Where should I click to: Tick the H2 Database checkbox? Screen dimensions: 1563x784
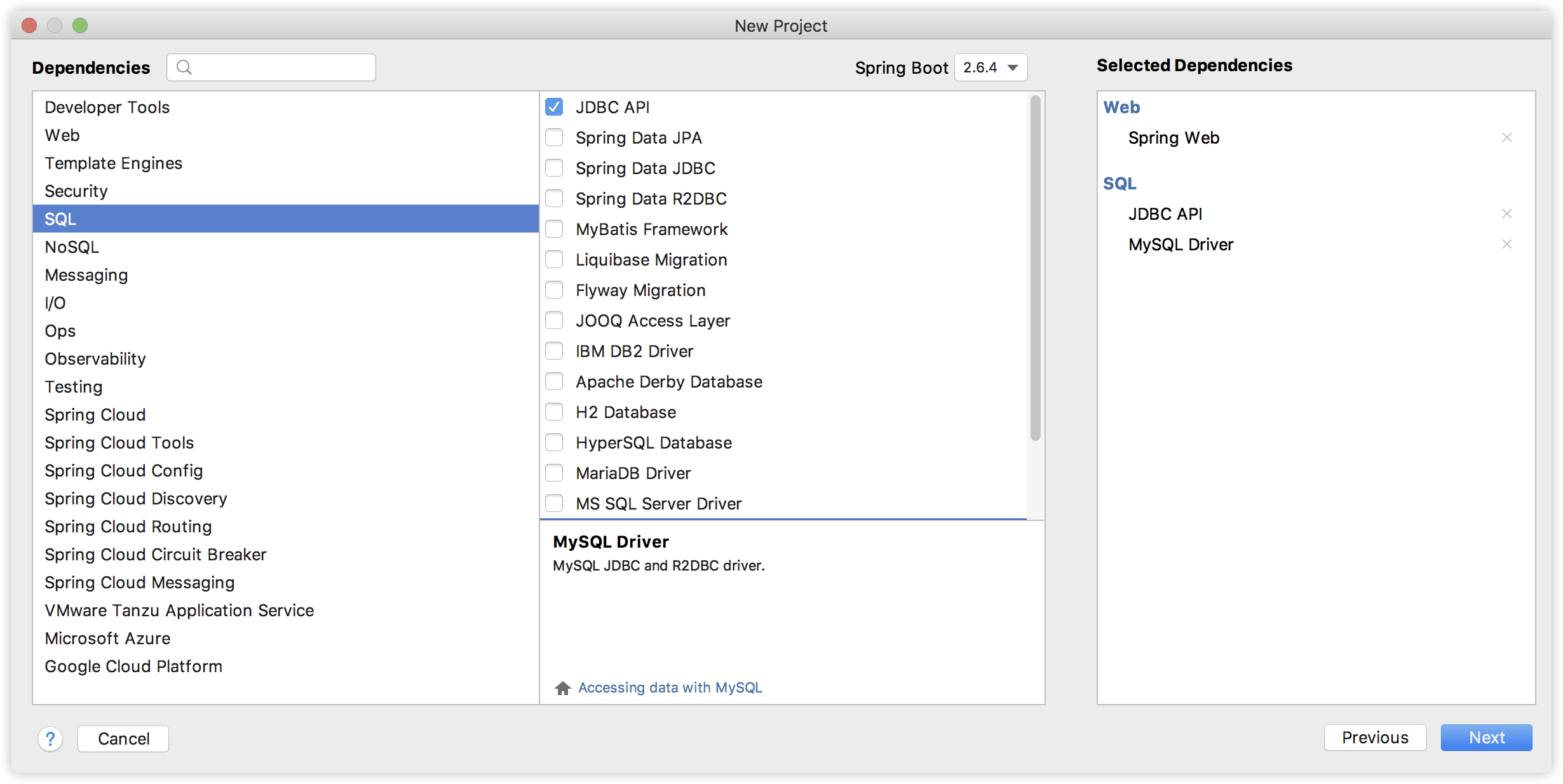(554, 412)
